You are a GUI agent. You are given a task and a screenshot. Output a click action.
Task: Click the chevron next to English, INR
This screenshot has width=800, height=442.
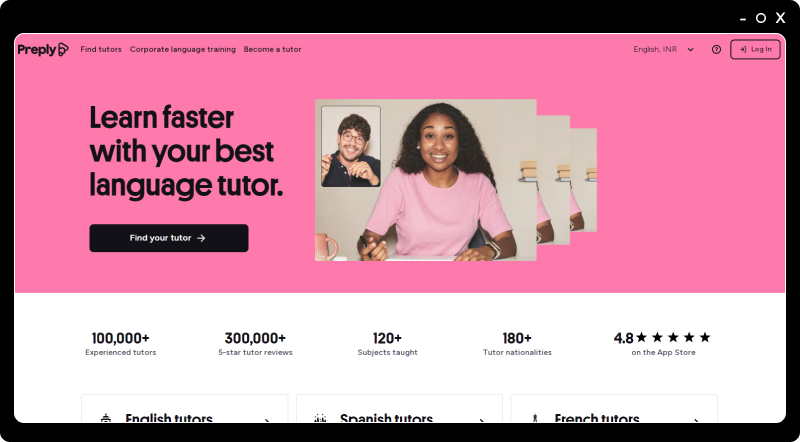(x=691, y=50)
